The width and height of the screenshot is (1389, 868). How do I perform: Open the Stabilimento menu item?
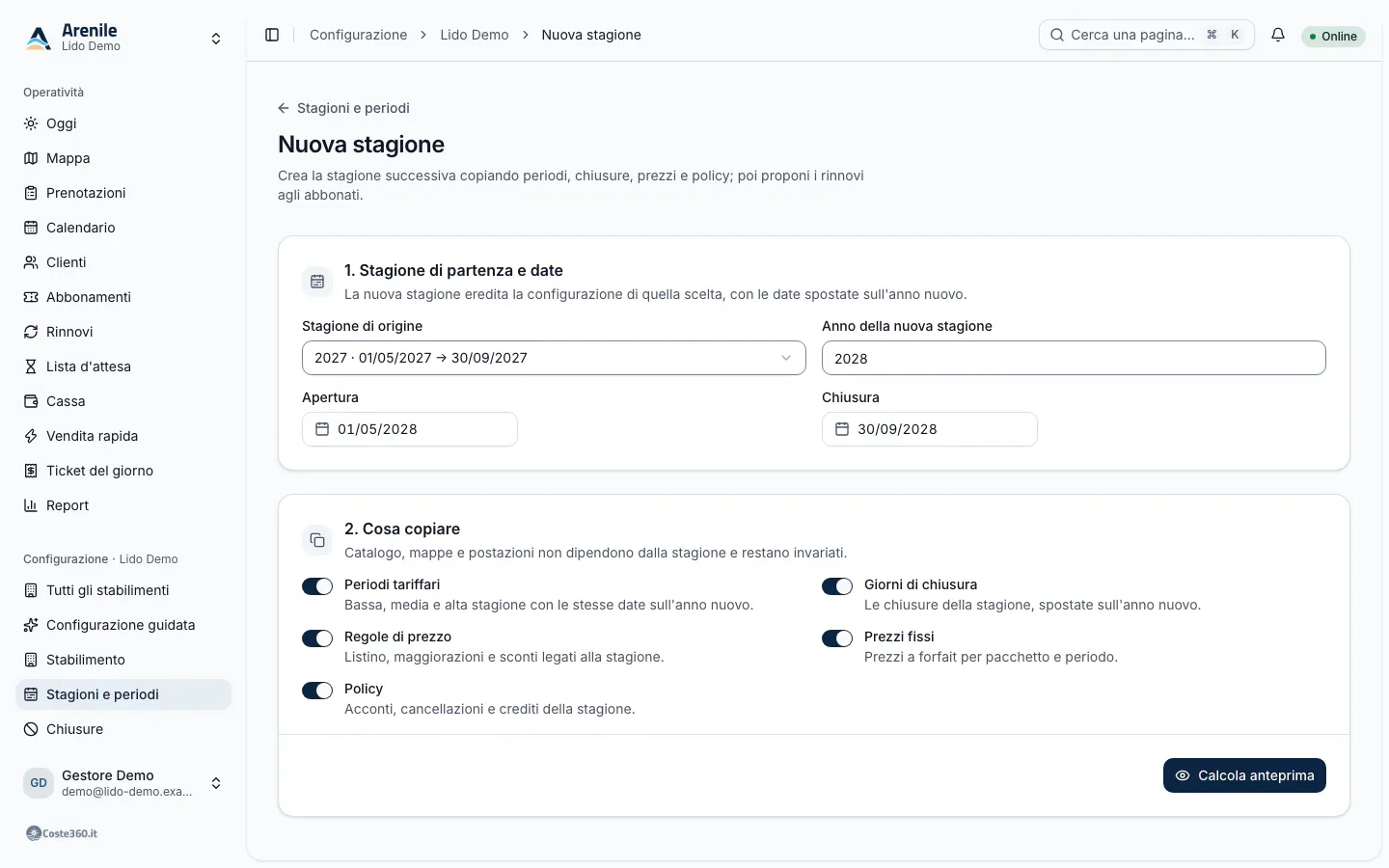(123, 660)
